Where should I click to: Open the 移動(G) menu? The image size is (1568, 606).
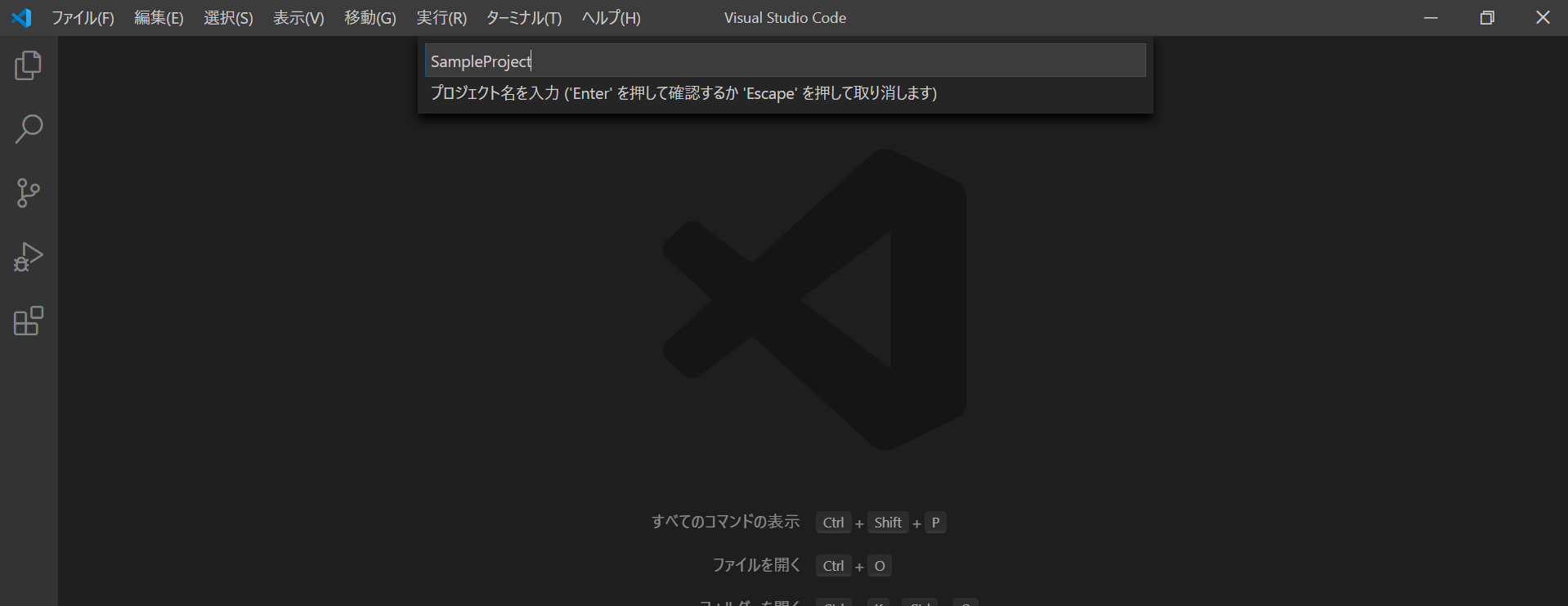(370, 18)
